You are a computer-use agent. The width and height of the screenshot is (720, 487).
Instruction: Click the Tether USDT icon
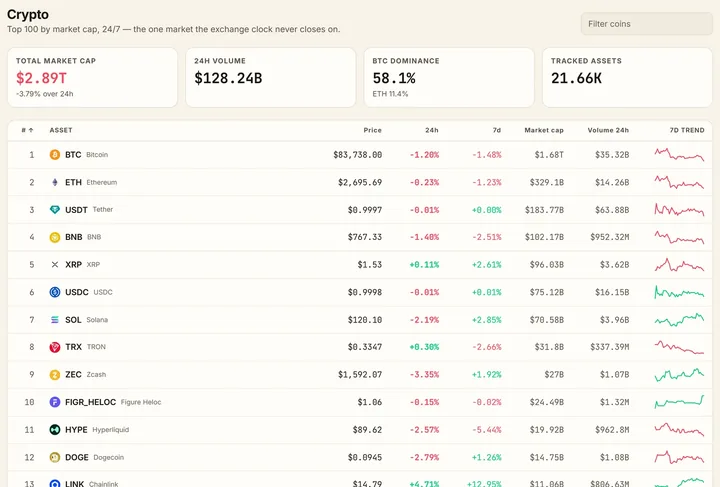pyautogui.click(x=55, y=210)
